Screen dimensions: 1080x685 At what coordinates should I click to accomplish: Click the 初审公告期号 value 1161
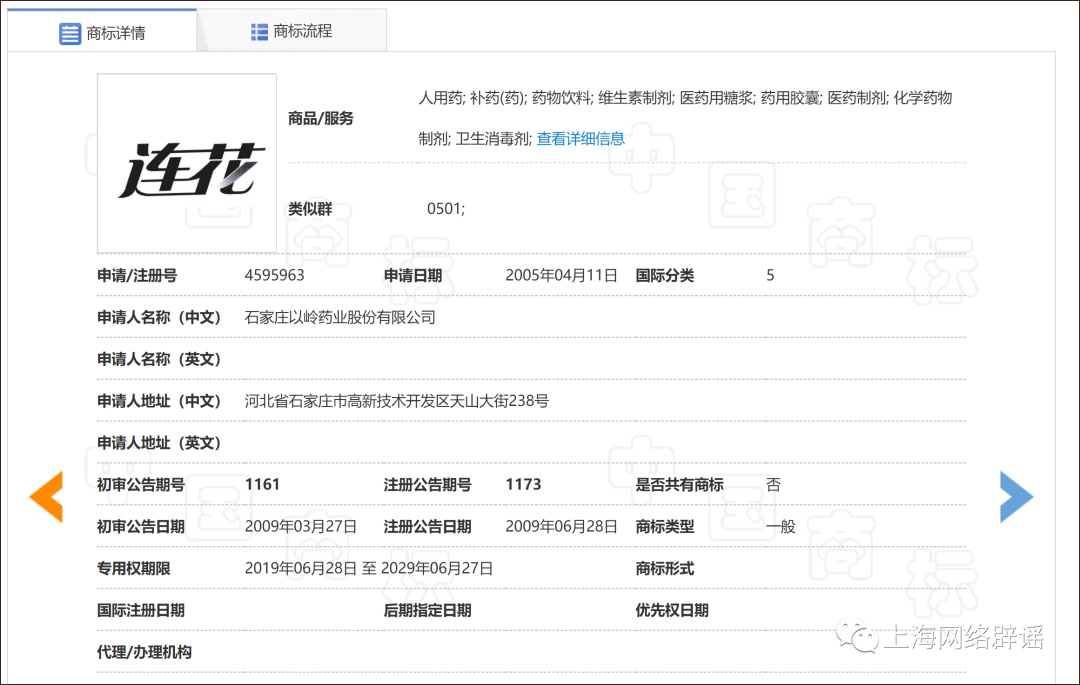tap(261, 484)
